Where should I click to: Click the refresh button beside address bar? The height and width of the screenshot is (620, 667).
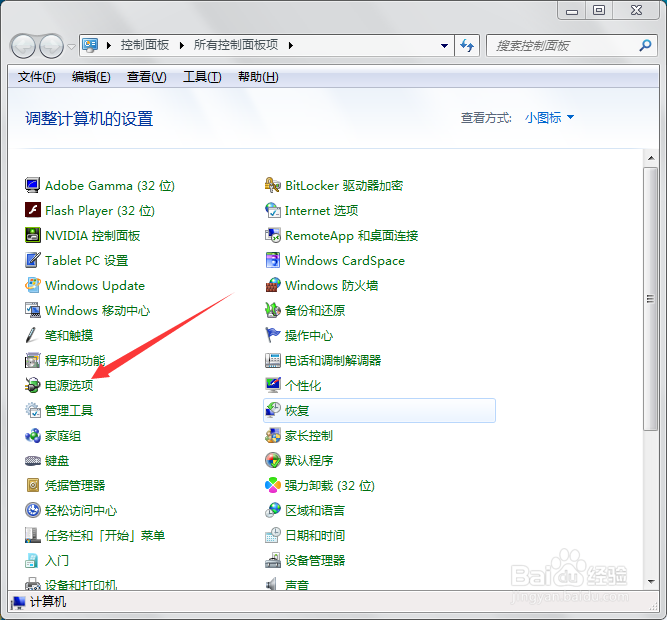[x=467, y=46]
